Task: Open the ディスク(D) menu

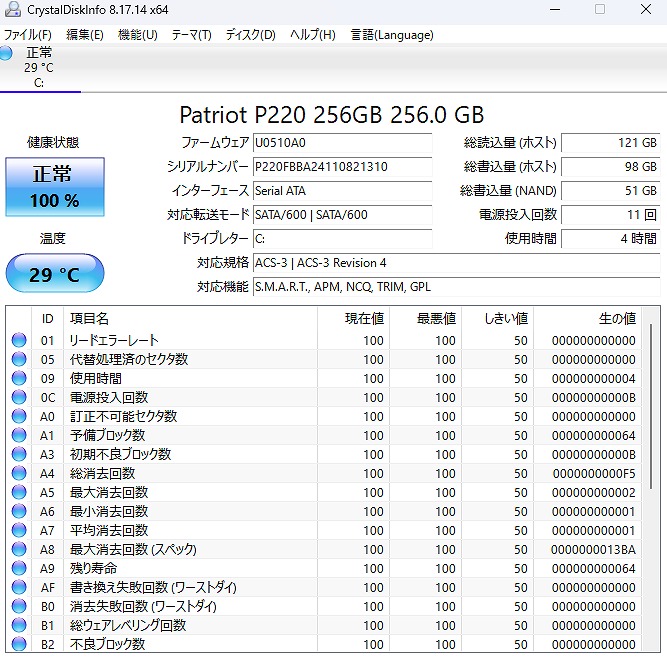Action: [x=251, y=34]
